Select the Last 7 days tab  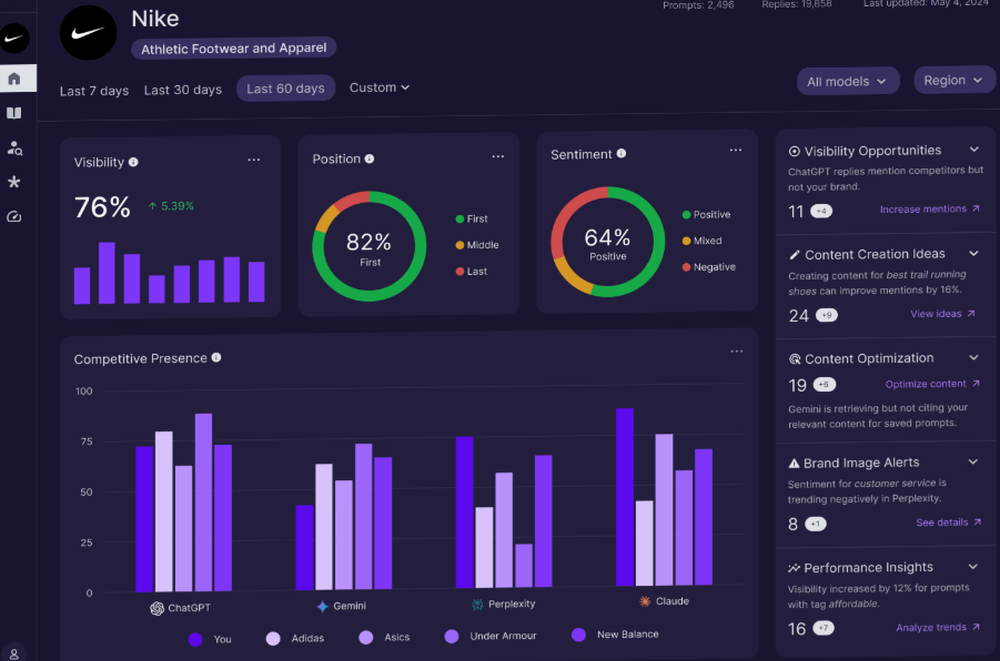pos(93,90)
